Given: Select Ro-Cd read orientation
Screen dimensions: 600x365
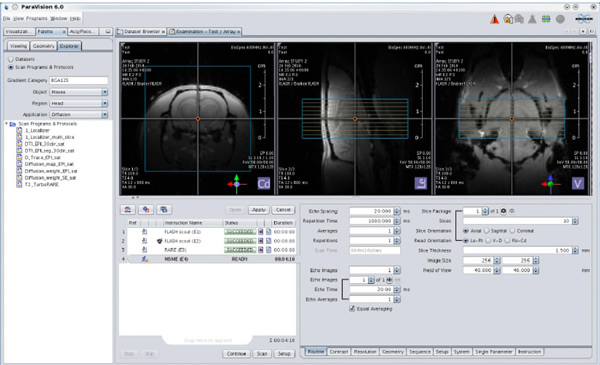Looking at the screenshot, I should (x=507, y=241).
